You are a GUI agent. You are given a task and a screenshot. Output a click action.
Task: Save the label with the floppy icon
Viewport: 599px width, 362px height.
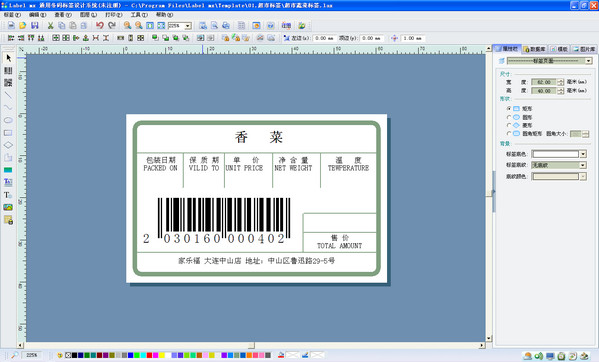(x=35, y=26)
